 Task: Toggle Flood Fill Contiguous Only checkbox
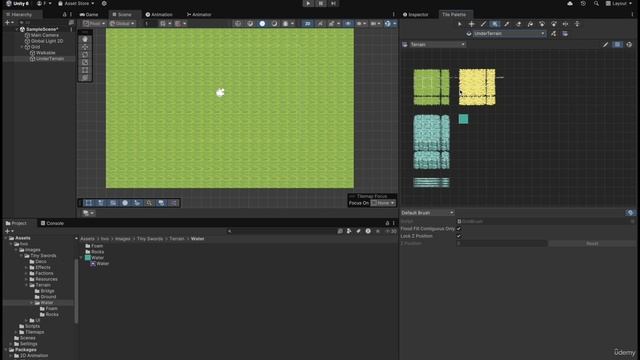pyautogui.click(x=459, y=229)
